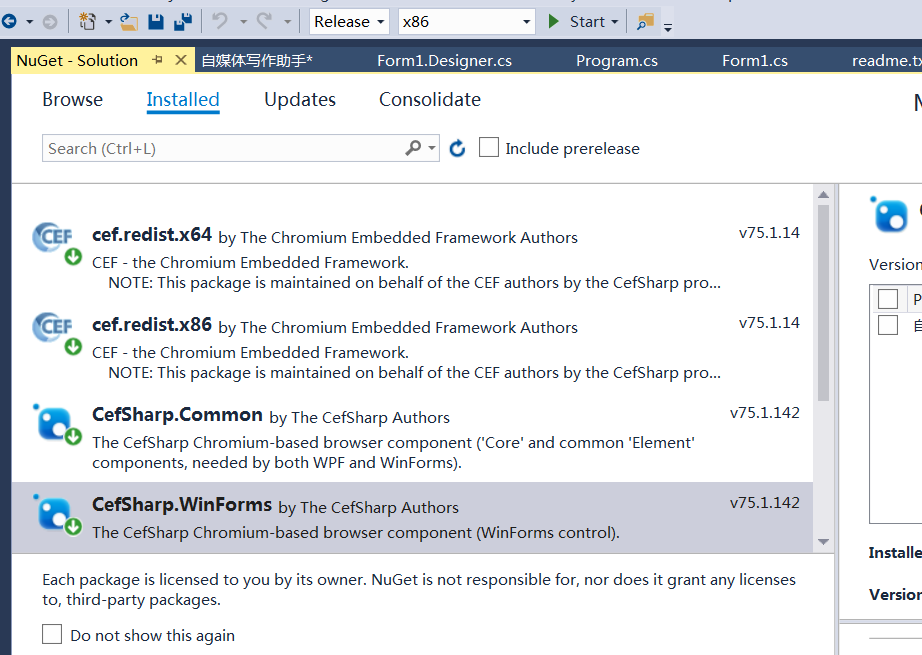Image resolution: width=922 pixels, height=655 pixels.
Task: Click into the package Search box
Action: click(x=220, y=148)
